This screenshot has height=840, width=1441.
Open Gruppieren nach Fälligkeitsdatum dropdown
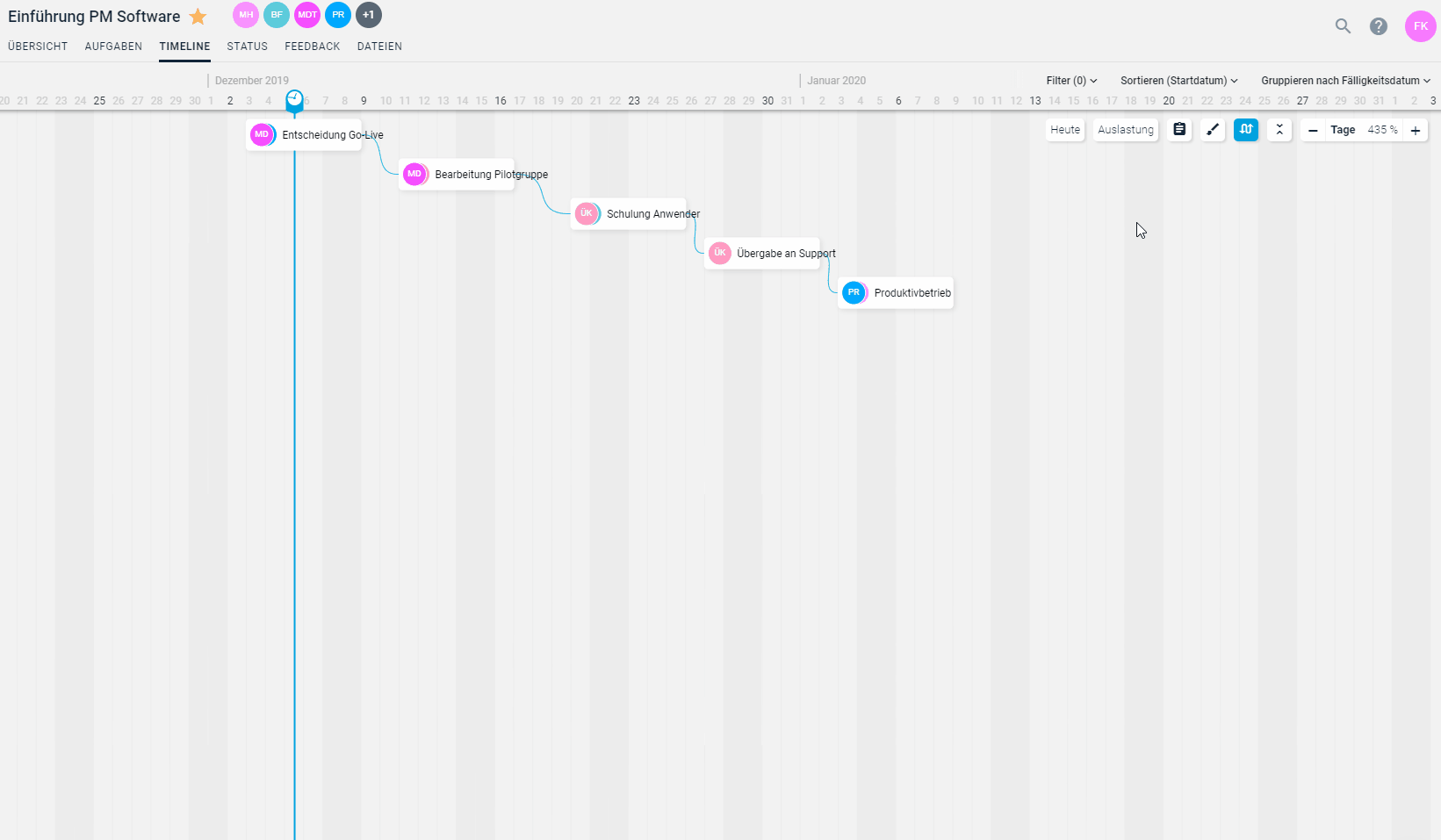(x=1346, y=81)
